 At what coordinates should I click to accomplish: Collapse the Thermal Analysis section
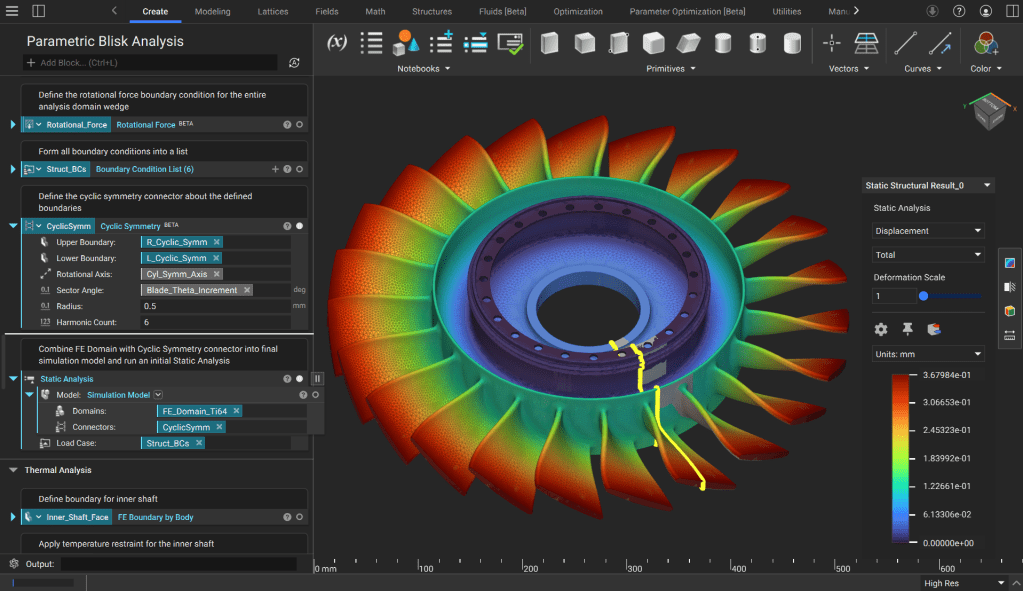[13, 470]
